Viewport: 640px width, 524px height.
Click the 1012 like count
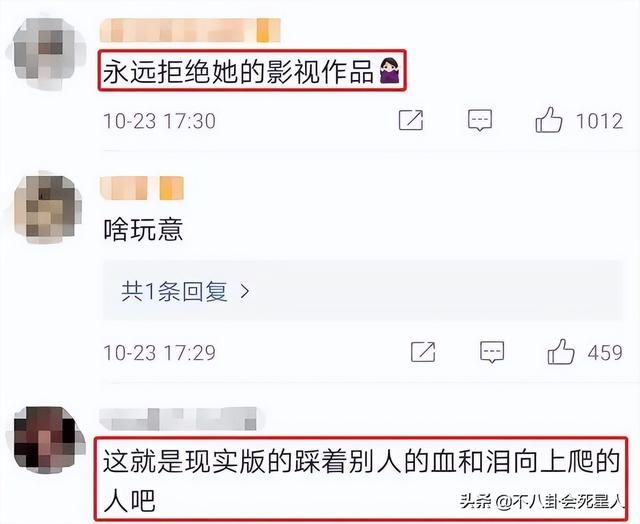[x=599, y=121]
